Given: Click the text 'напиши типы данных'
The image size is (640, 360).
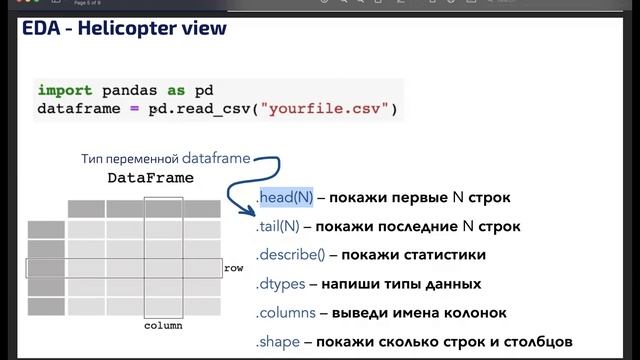Looking at the screenshot, I should (401, 284).
